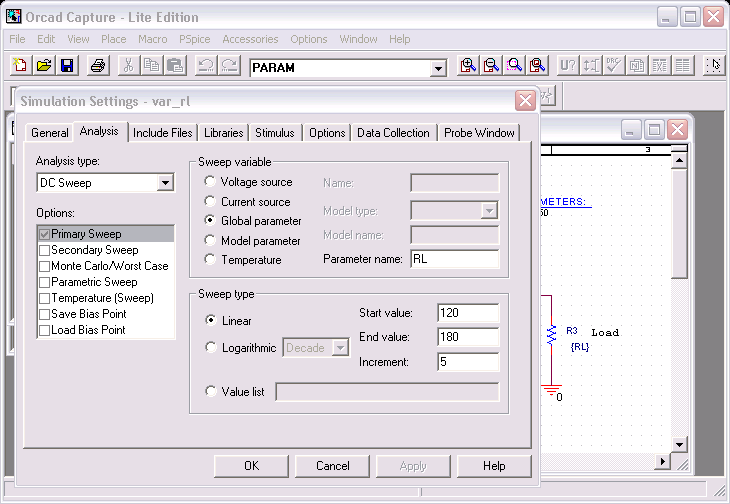Enable the Secondary Sweep option
Viewport: 730px width, 504px height.
[x=45, y=250]
